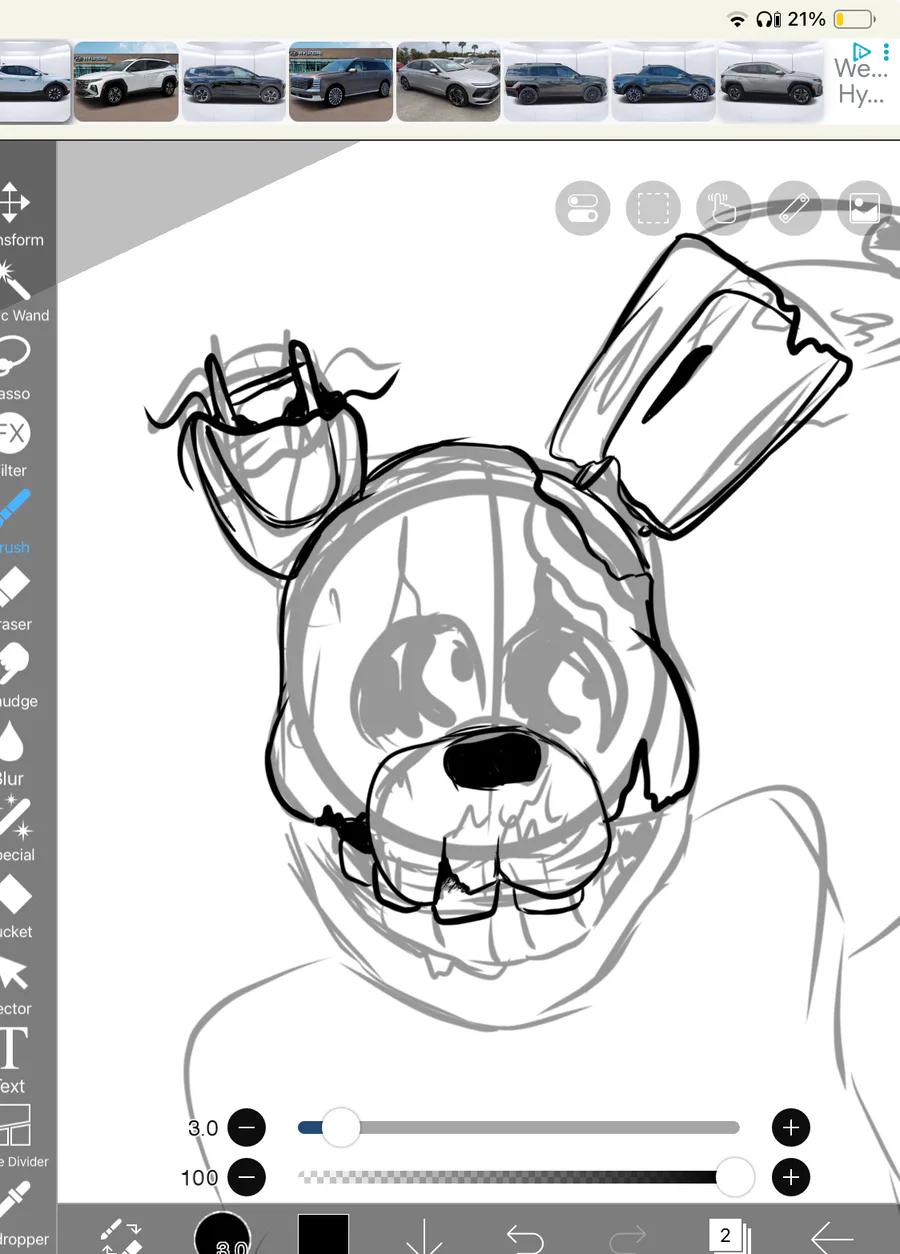
Task: Tap the Wi-Fi status icon
Action: pyautogui.click(x=738, y=19)
